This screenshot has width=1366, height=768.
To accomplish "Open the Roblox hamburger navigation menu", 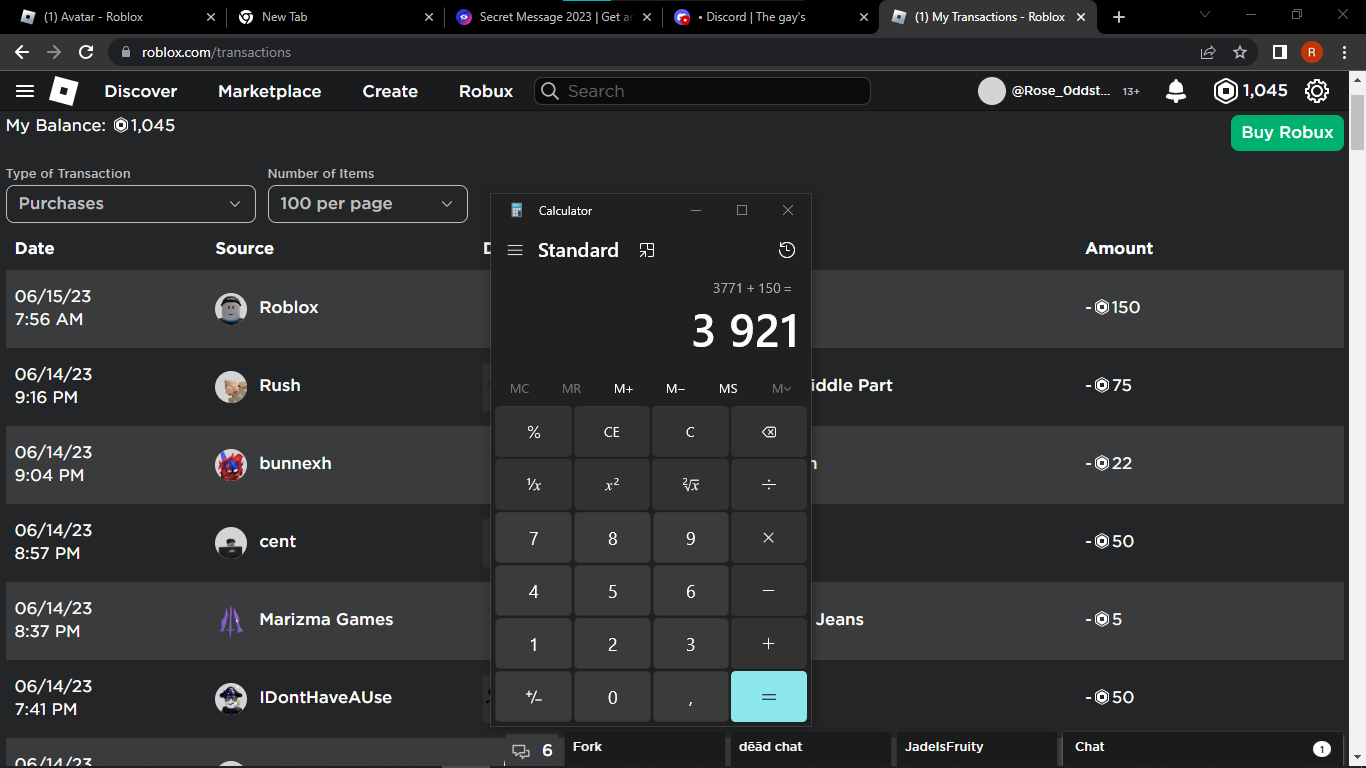I will [25, 91].
